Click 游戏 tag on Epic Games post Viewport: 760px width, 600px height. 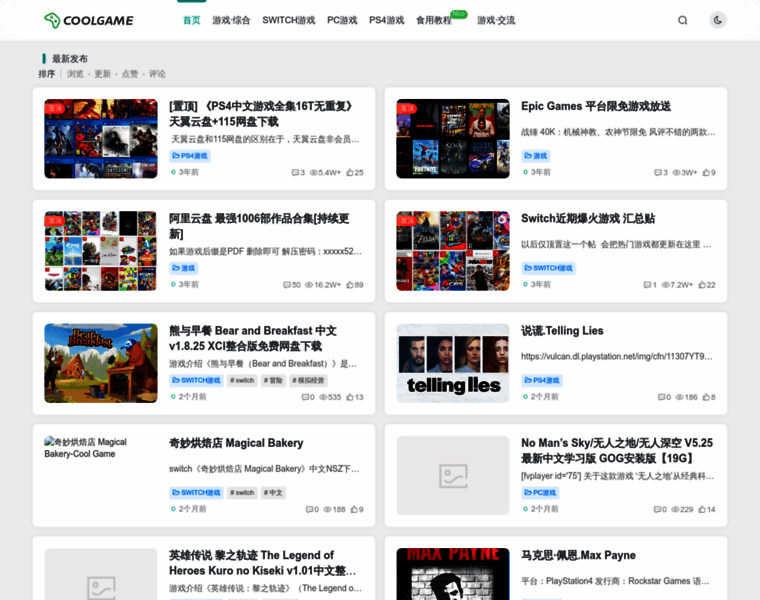click(x=536, y=156)
